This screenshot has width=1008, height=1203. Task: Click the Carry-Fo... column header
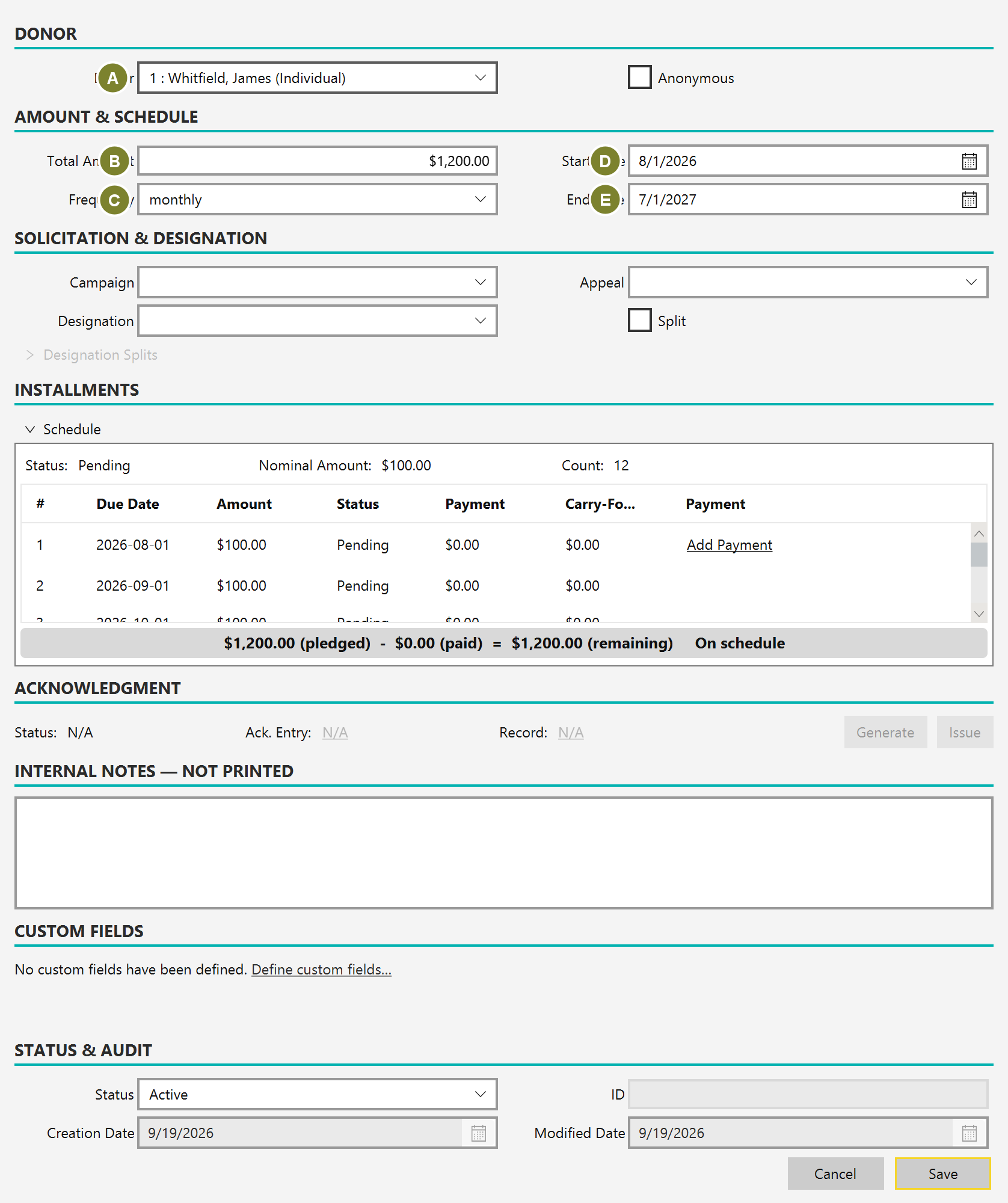click(x=600, y=504)
